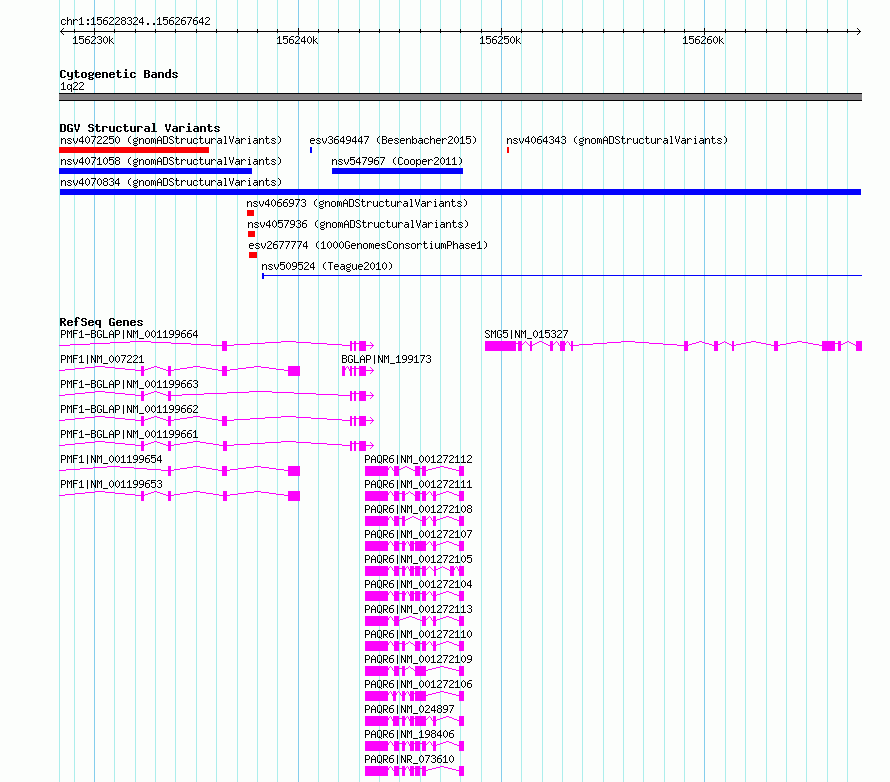Click the PAQR6|NM_001272104 transcript label

418,584
